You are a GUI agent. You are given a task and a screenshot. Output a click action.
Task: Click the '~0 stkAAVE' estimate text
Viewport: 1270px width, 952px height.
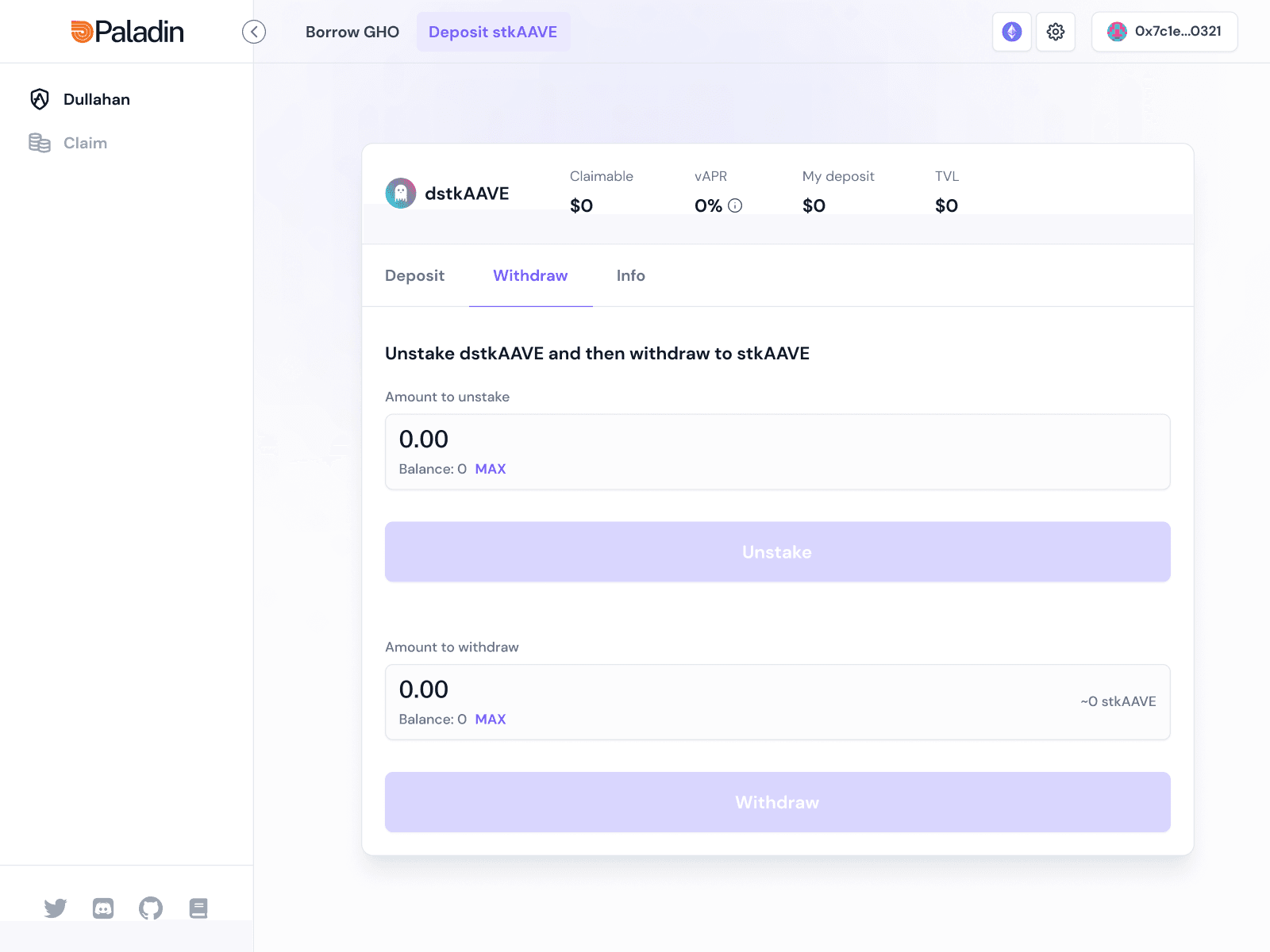tap(1118, 701)
